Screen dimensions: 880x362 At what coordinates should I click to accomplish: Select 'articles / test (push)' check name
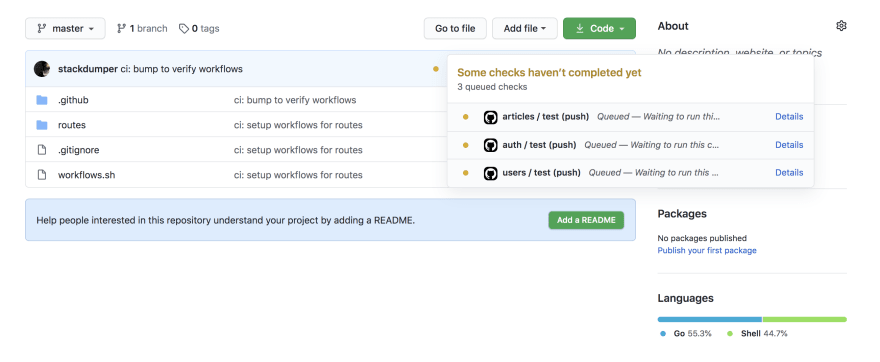tap(546, 117)
